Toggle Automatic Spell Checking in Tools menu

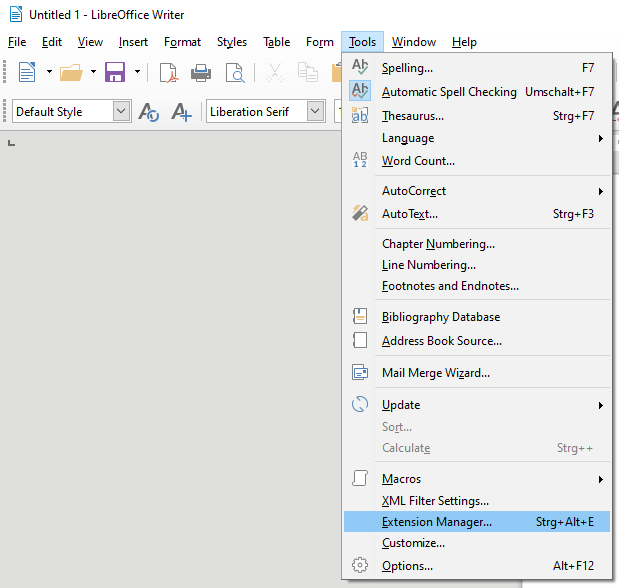[x=448, y=91]
